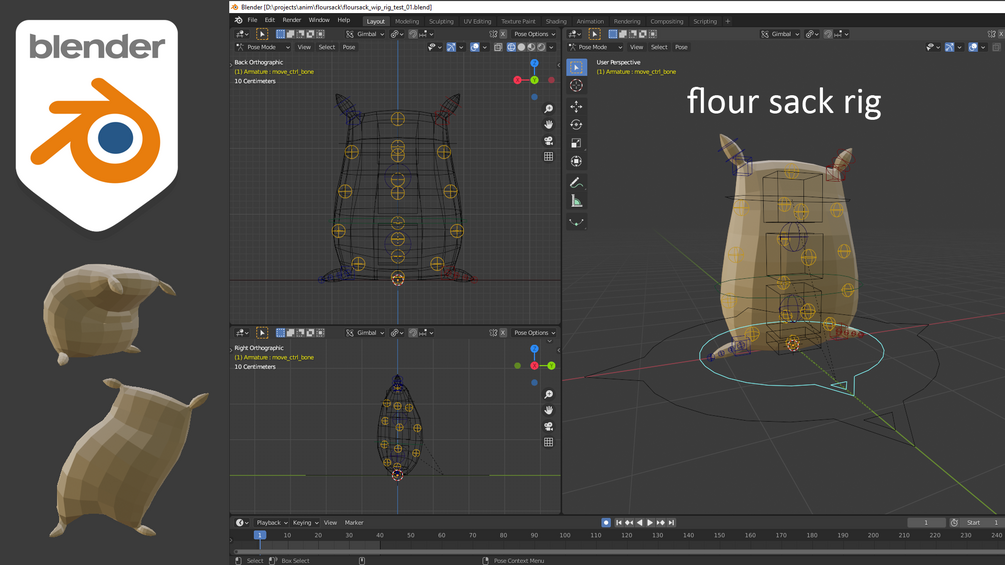Image resolution: width=1005 pixels, height=565 pixels.
Task: Open the Gimbal orientation dropdown in right viewport
Action: (780, 34)
